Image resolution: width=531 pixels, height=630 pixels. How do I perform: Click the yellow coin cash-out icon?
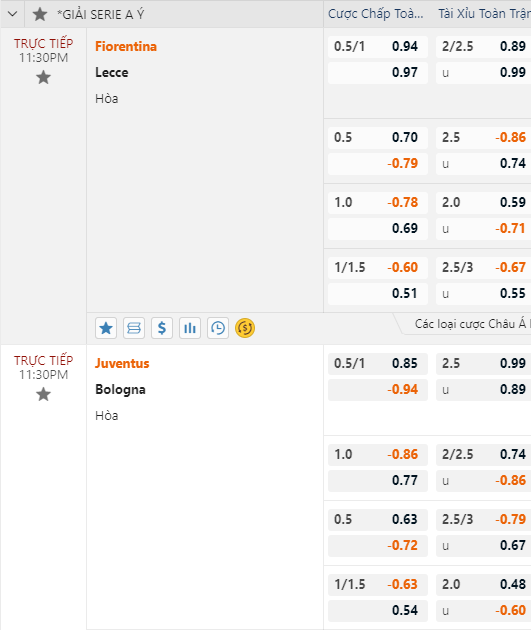pyautogui.click(x=245, y=328)
